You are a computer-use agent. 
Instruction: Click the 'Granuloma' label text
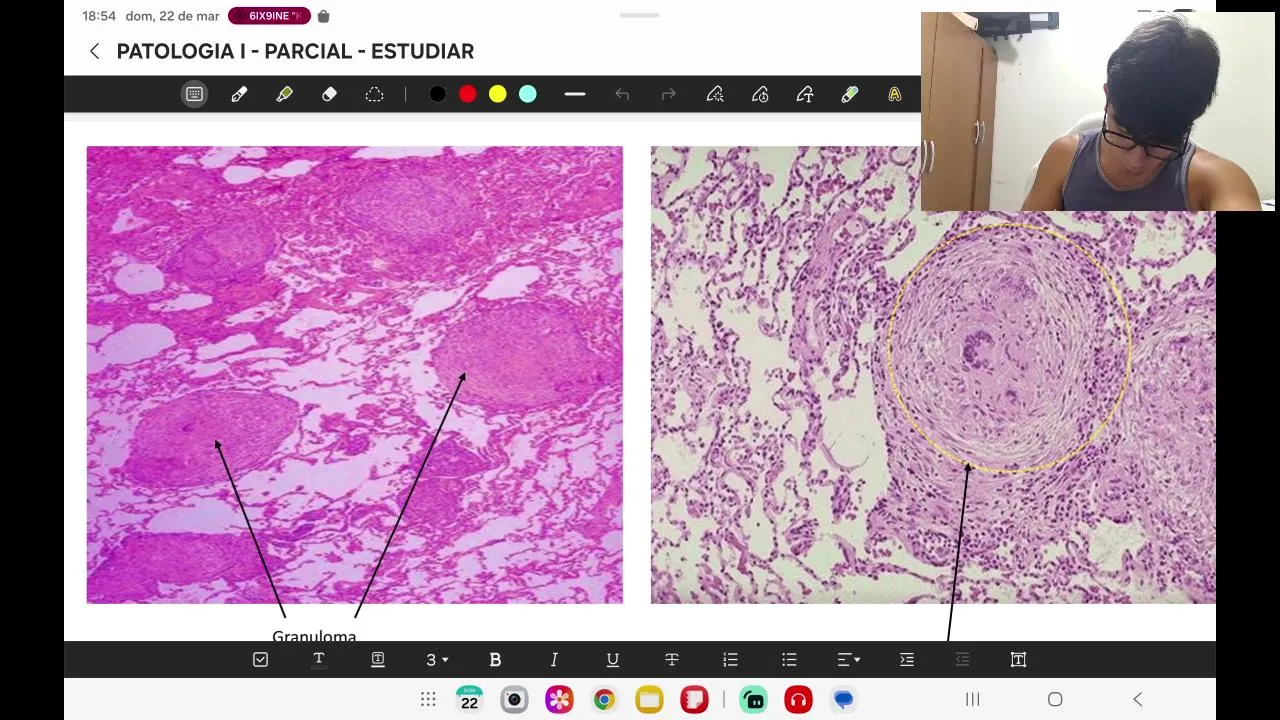tap(314, 635)
